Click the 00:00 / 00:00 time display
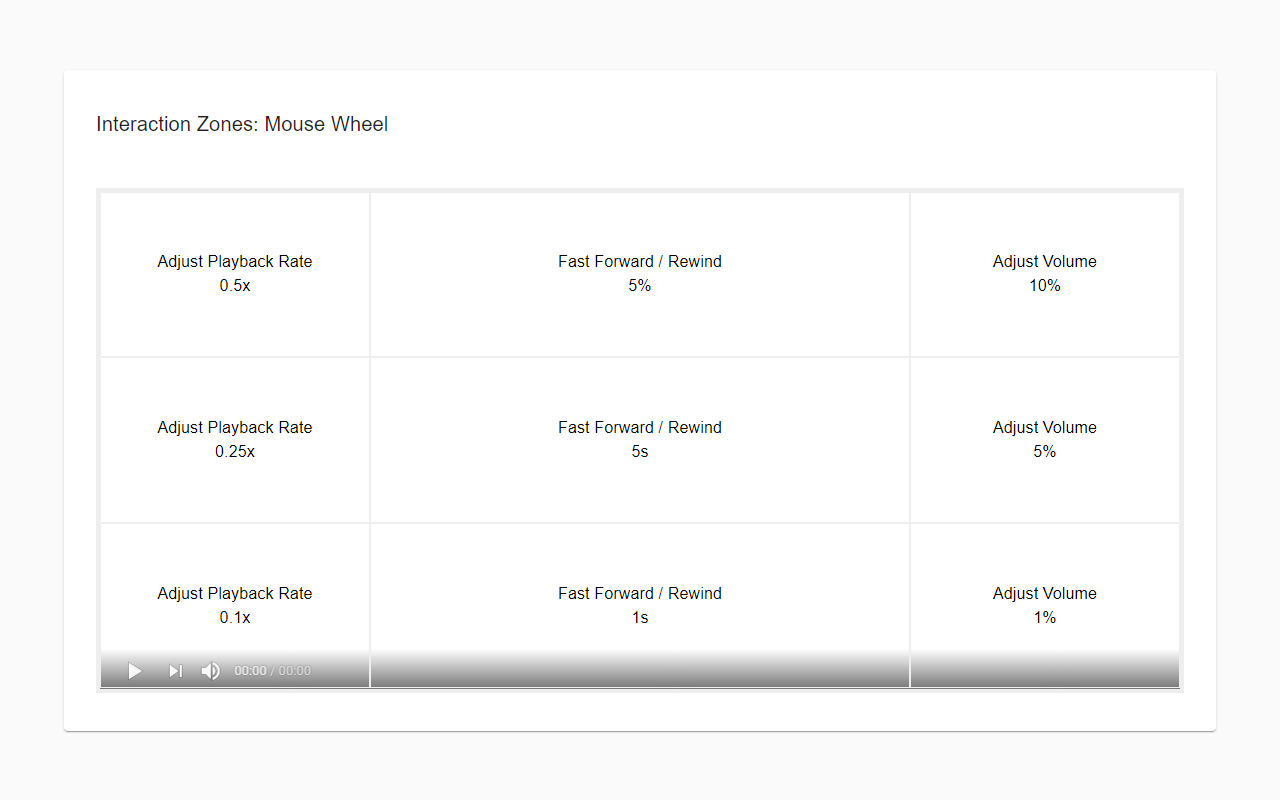 pyautogui.click(x=272, y=671)
